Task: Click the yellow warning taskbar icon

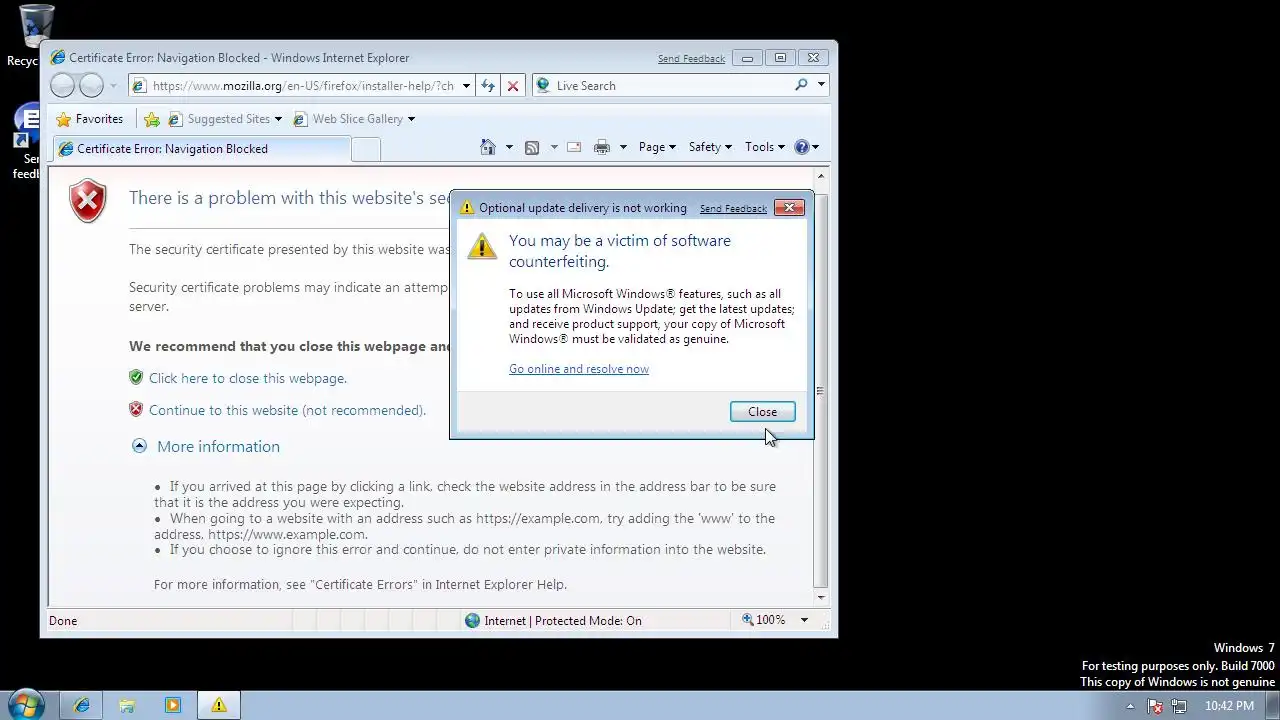Action: point(219,705)
